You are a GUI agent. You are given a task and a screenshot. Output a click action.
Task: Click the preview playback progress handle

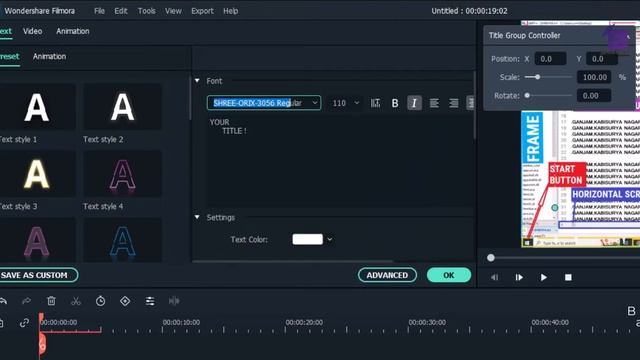491,258
